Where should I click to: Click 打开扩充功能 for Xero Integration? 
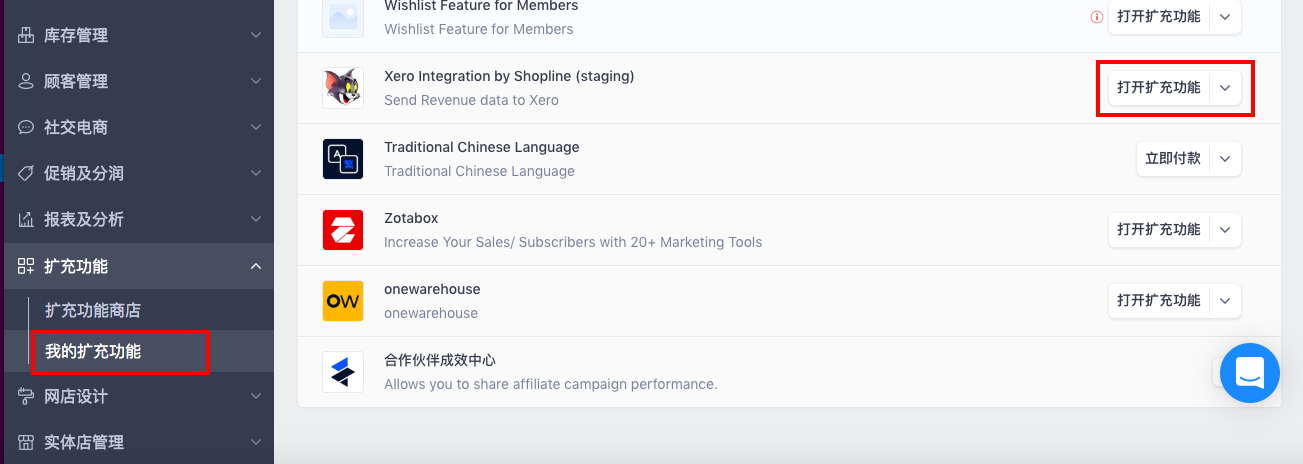1159,88
